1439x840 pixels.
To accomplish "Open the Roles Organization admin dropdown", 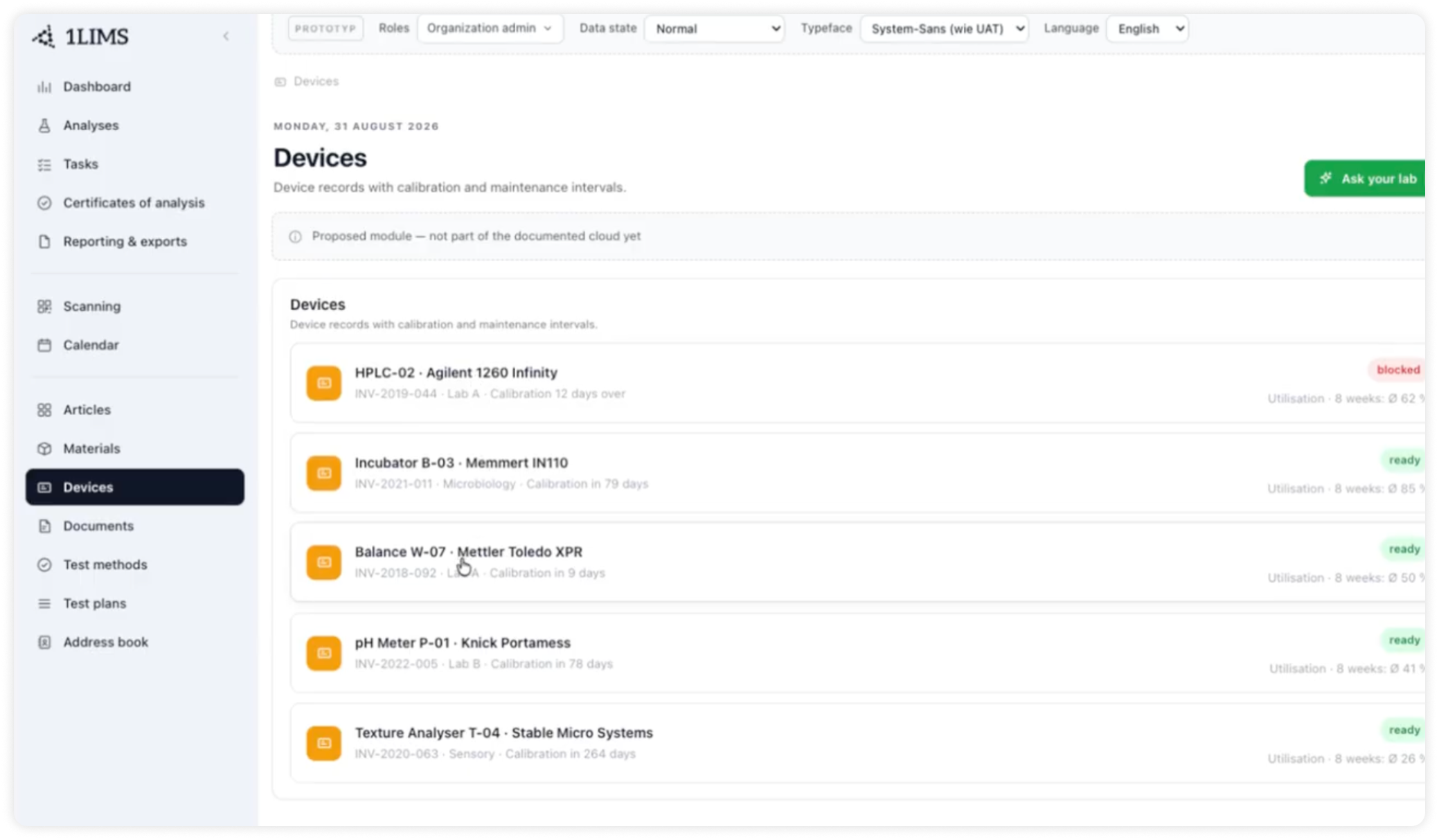I will [490, 28].
